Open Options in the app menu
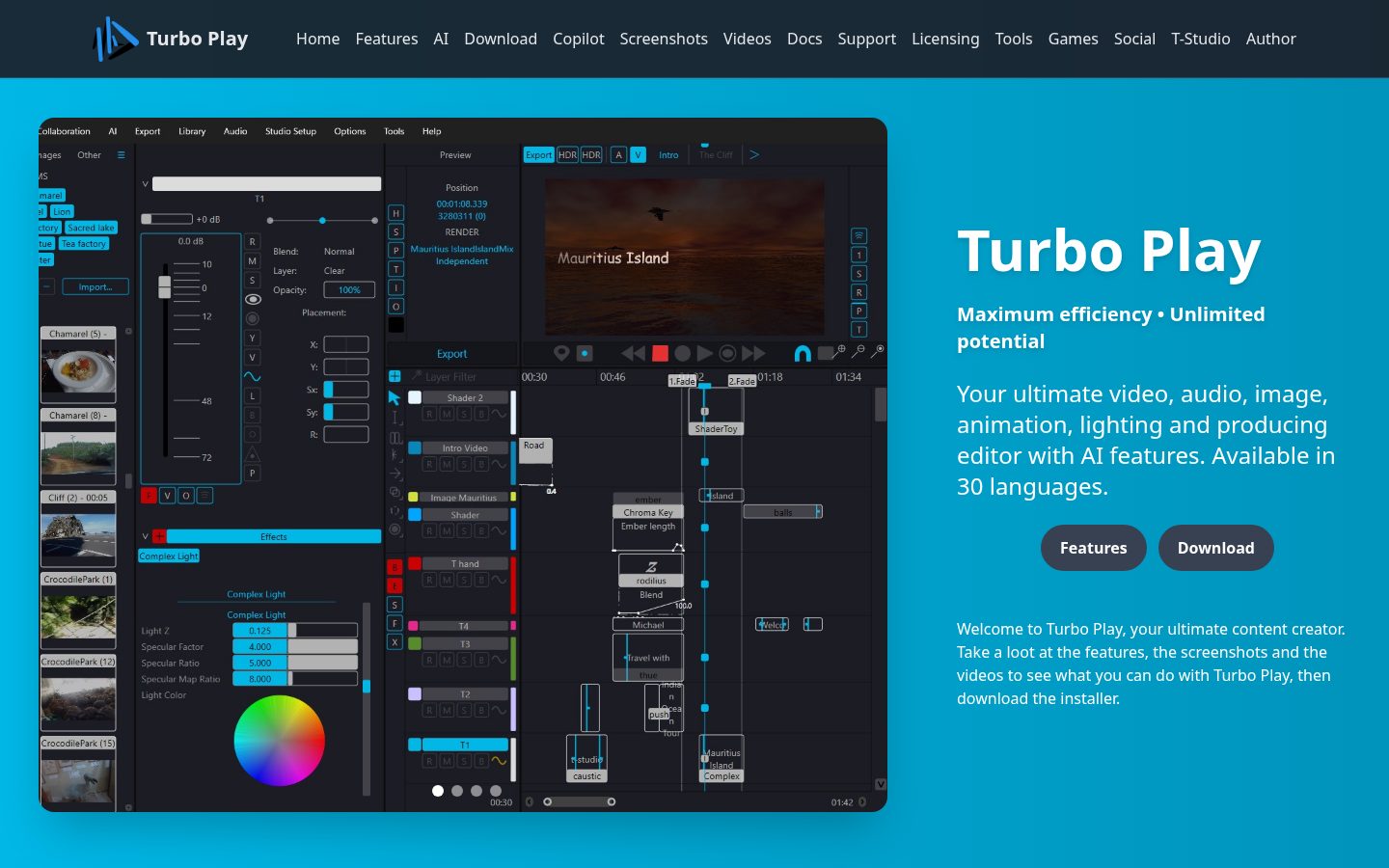Image resolution: width=1389 pixels, height=868 pixels. click(350, 131)
